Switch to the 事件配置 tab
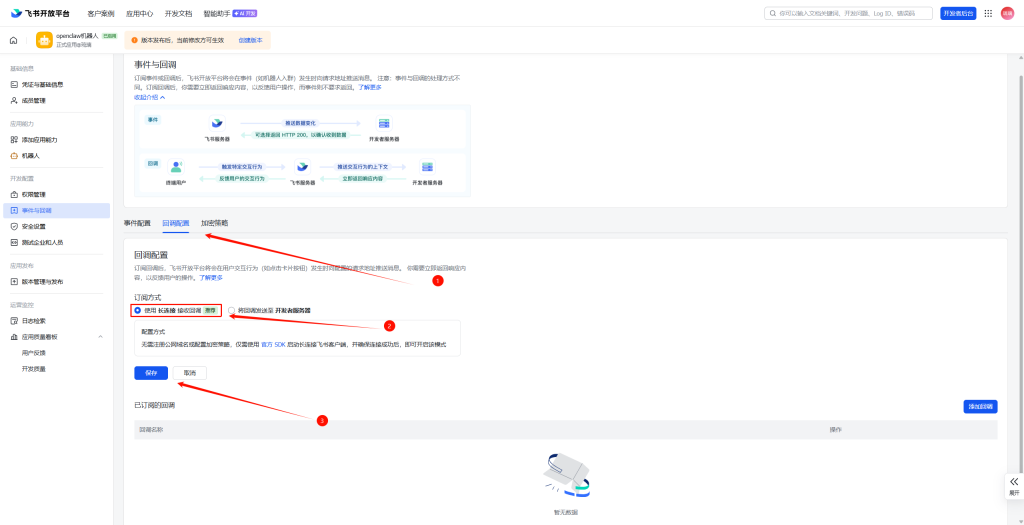This screenshot has width=1024, height=525. 137,223
